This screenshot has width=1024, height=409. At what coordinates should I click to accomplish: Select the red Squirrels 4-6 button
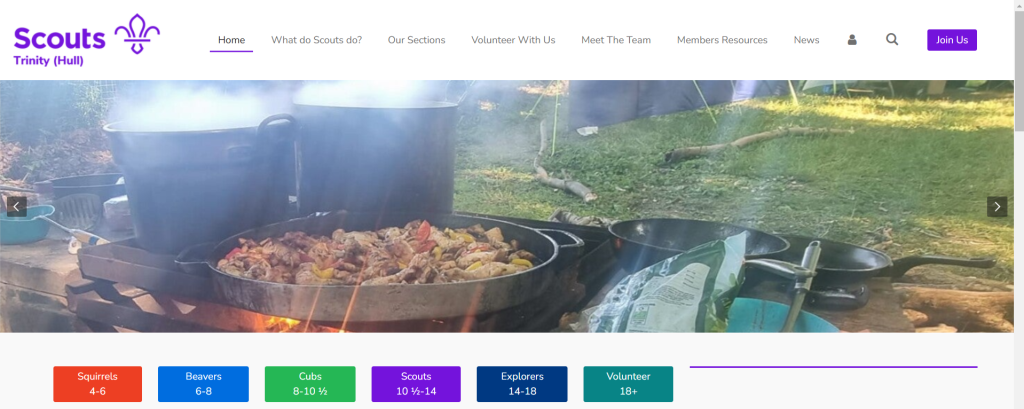click(x=97, y=384)
